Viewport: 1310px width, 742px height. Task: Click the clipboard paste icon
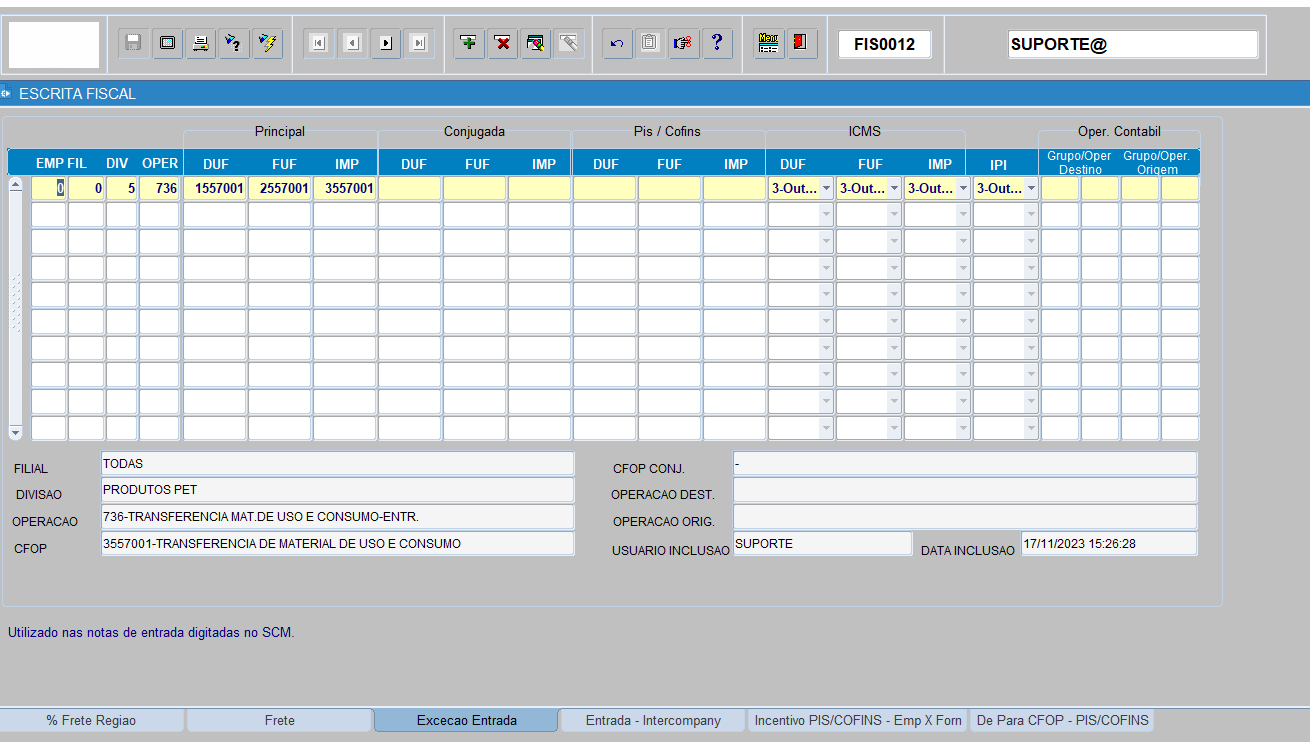(650, 43)
